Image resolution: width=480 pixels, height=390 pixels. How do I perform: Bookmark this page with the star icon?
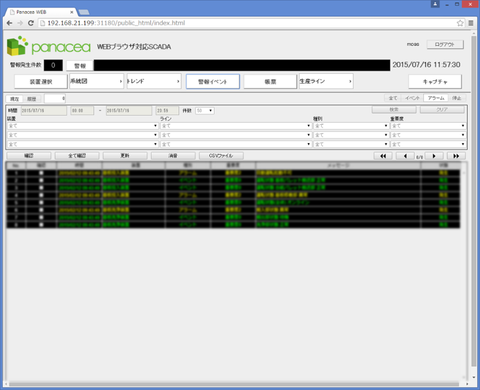[x=460, y=23]
